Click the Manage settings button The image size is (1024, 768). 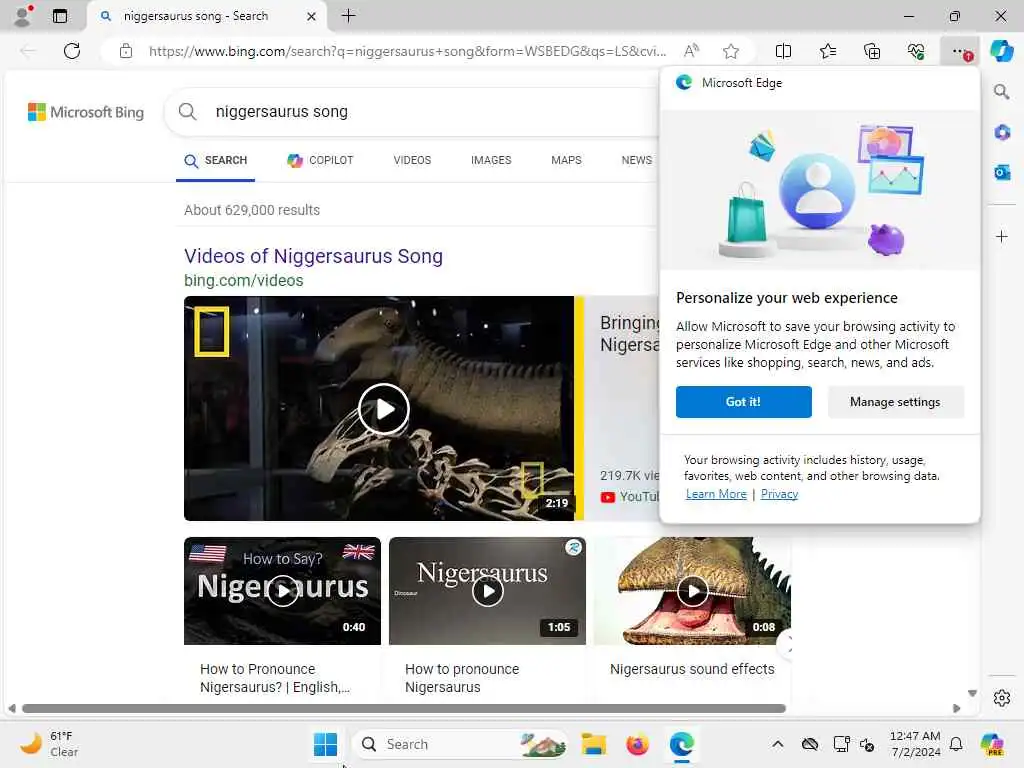pos(895,402)
